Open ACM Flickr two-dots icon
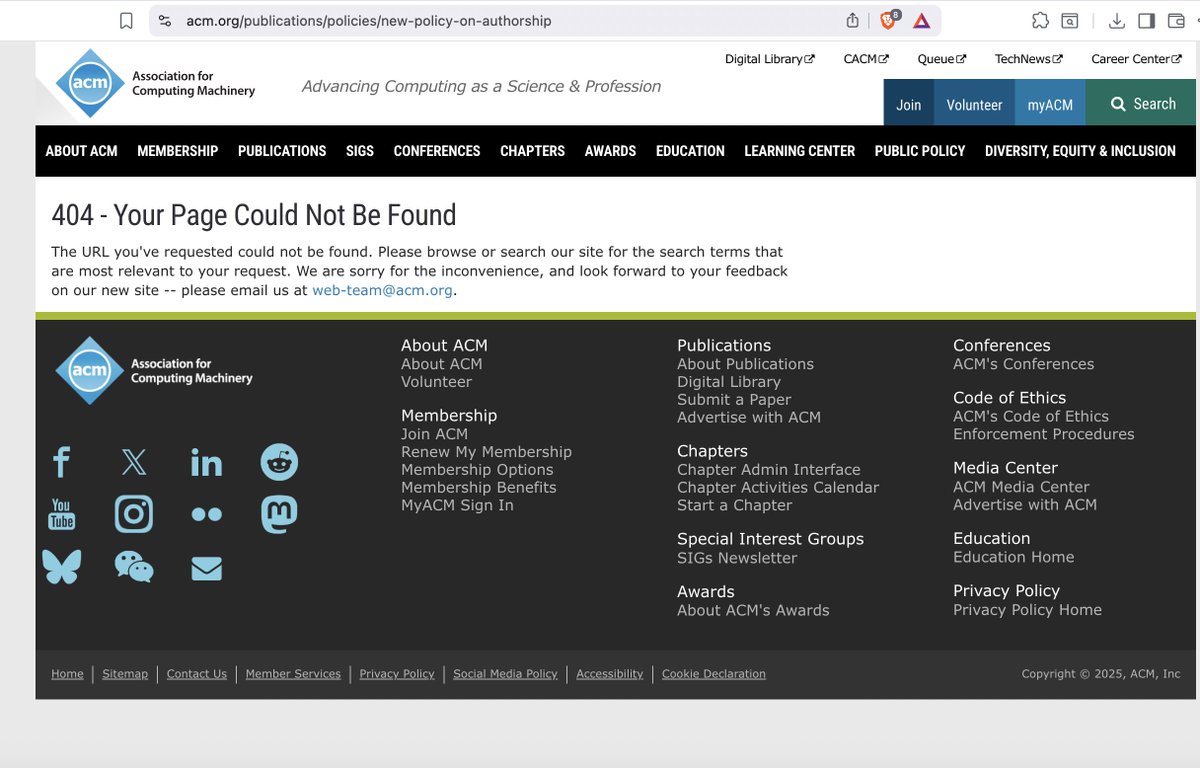1200x768 pixels. pos(206,514)
